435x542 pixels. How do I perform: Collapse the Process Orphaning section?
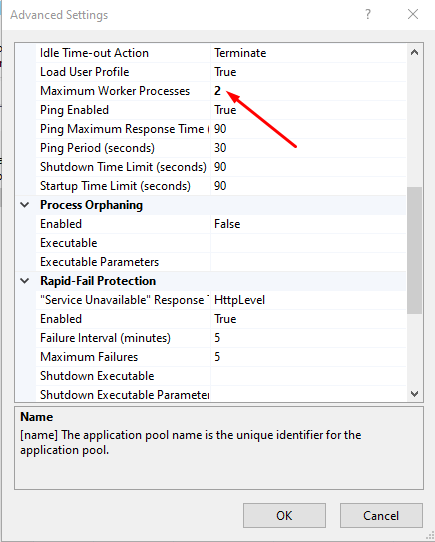(x=25, y=205)
